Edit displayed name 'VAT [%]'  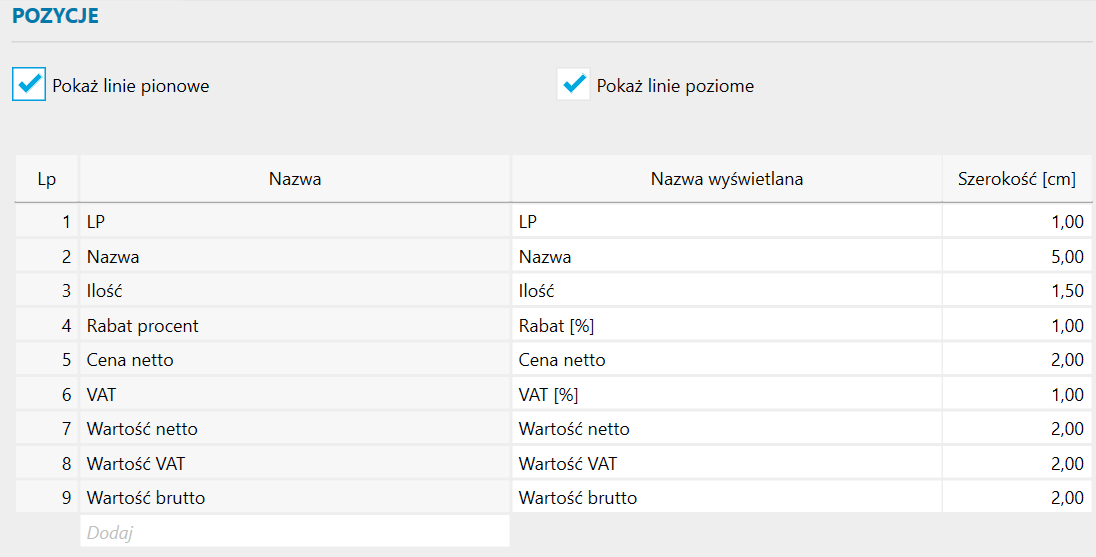click(726, 395)
